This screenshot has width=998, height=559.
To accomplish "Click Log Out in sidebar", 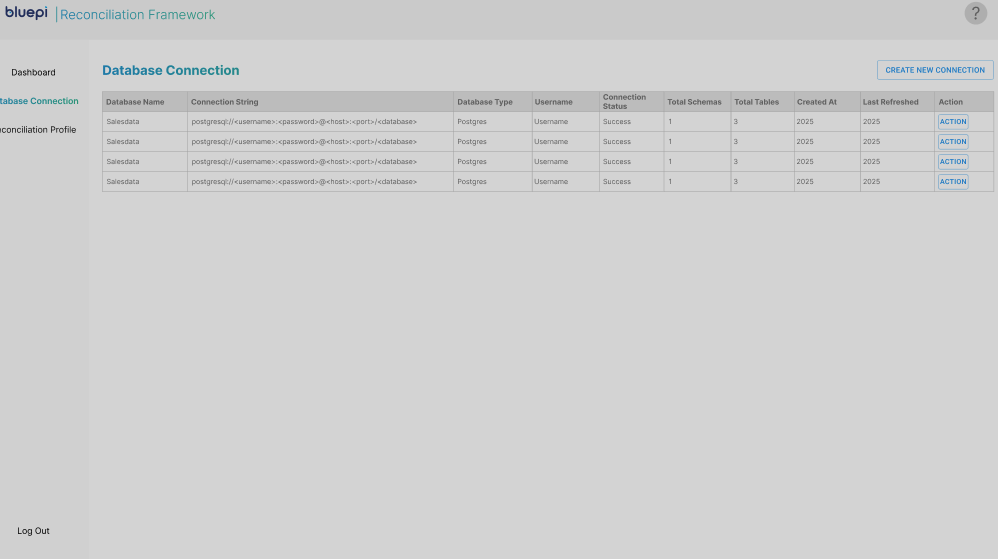I will [x=33, y=531].
